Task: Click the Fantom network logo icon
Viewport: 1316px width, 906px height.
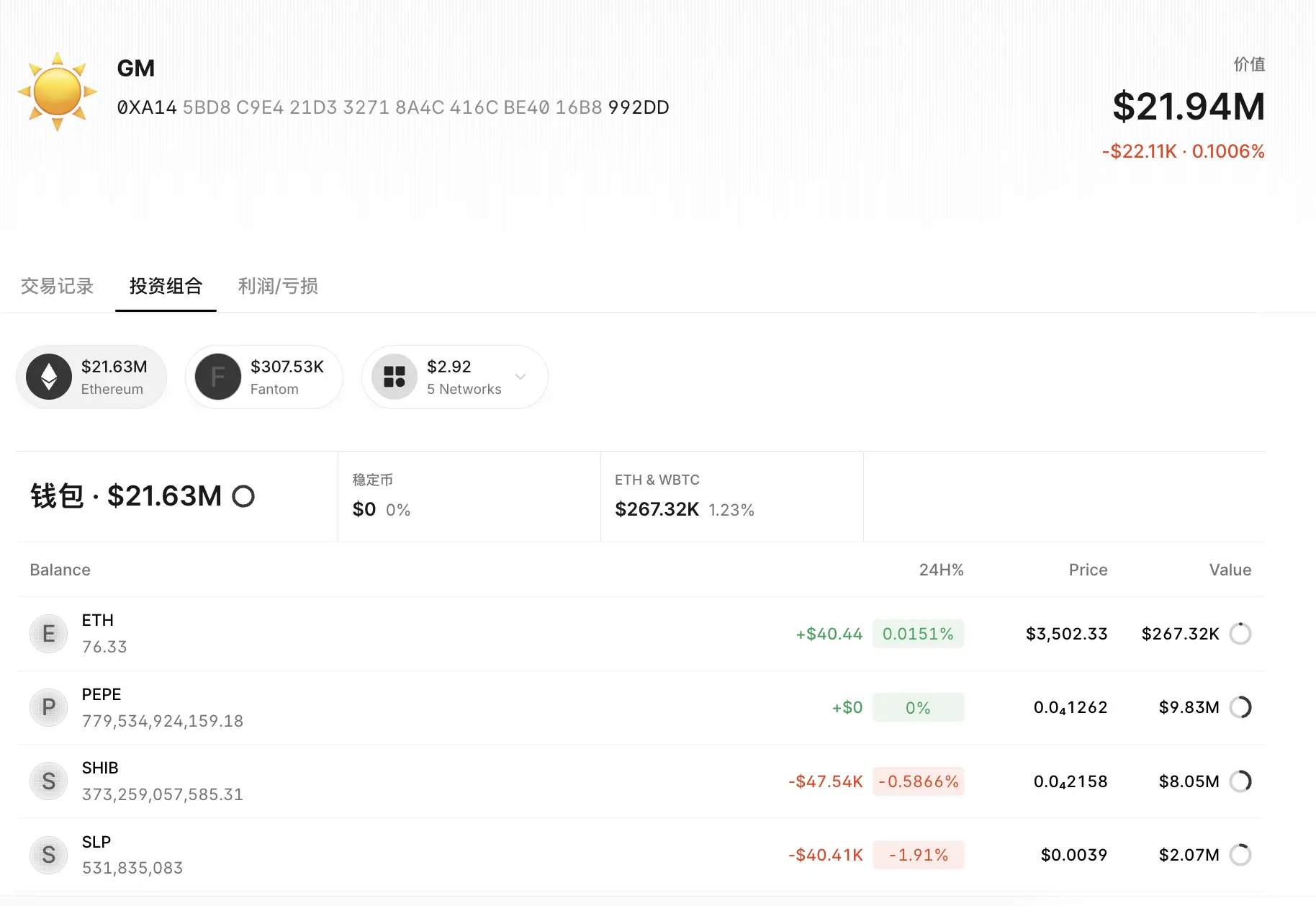Action: click(218, 377)
